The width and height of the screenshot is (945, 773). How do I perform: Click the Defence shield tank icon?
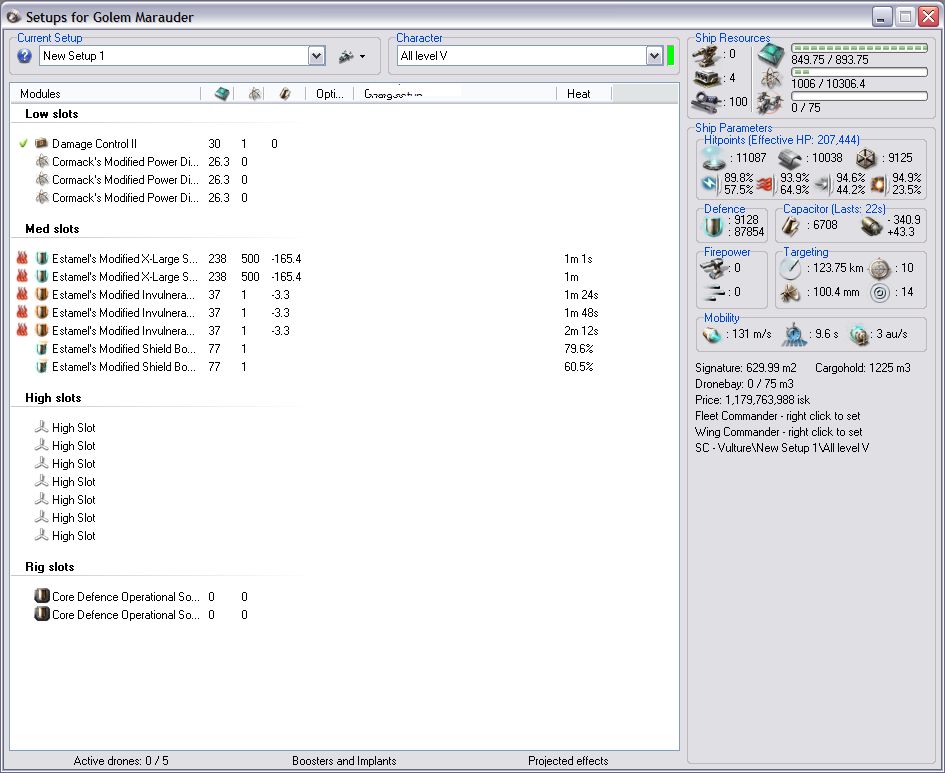click(714, 227)
